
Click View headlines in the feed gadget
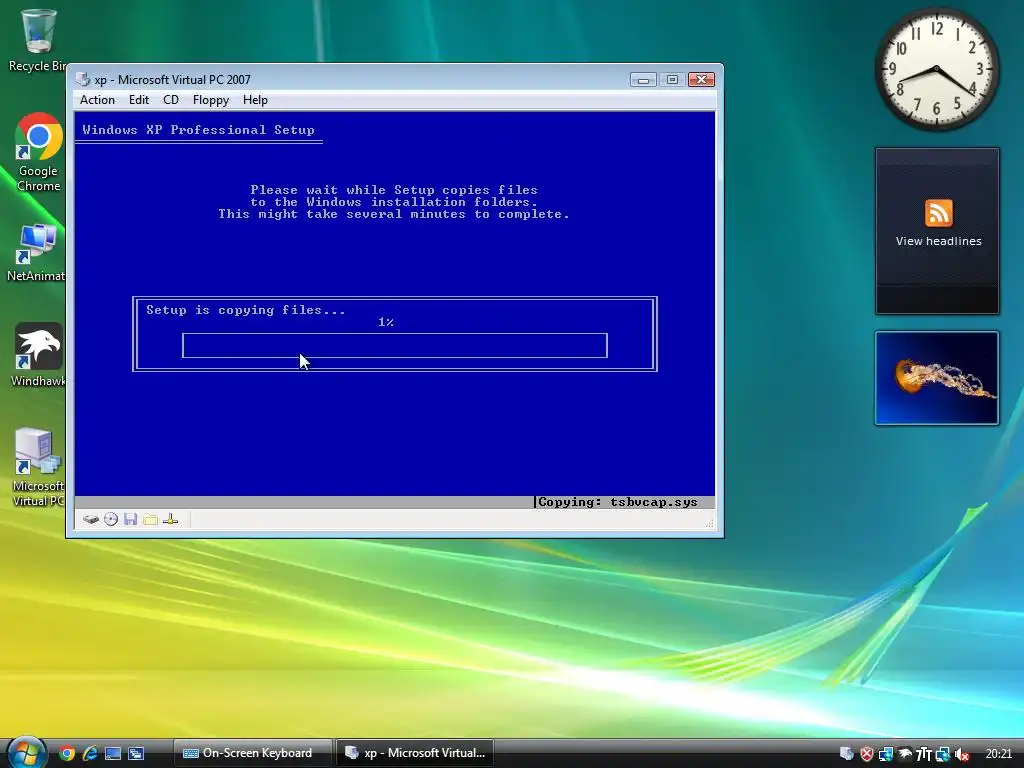tap(938, 241)
